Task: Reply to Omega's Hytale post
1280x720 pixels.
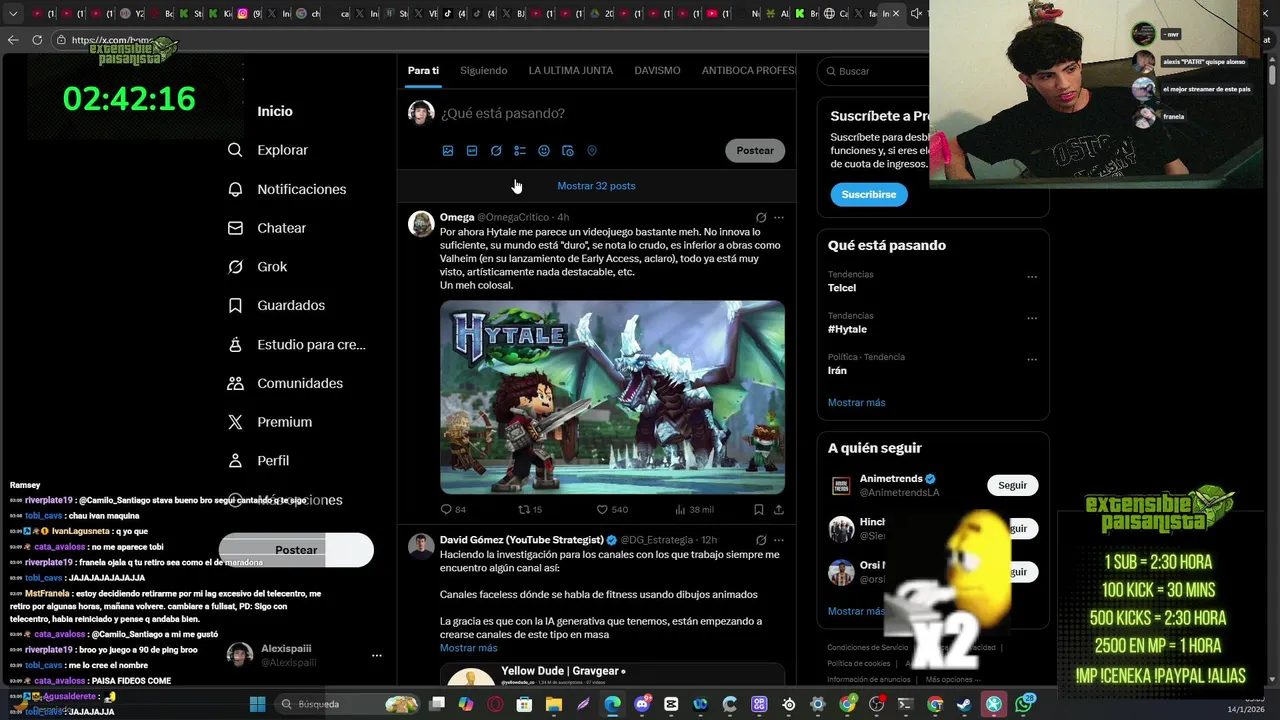Action: (x=453, y=510)
